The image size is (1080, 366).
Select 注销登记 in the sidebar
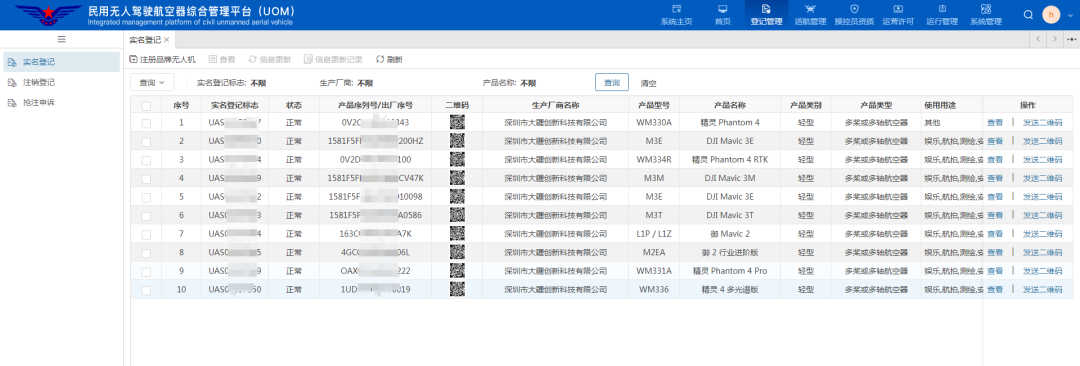(61, 82)
